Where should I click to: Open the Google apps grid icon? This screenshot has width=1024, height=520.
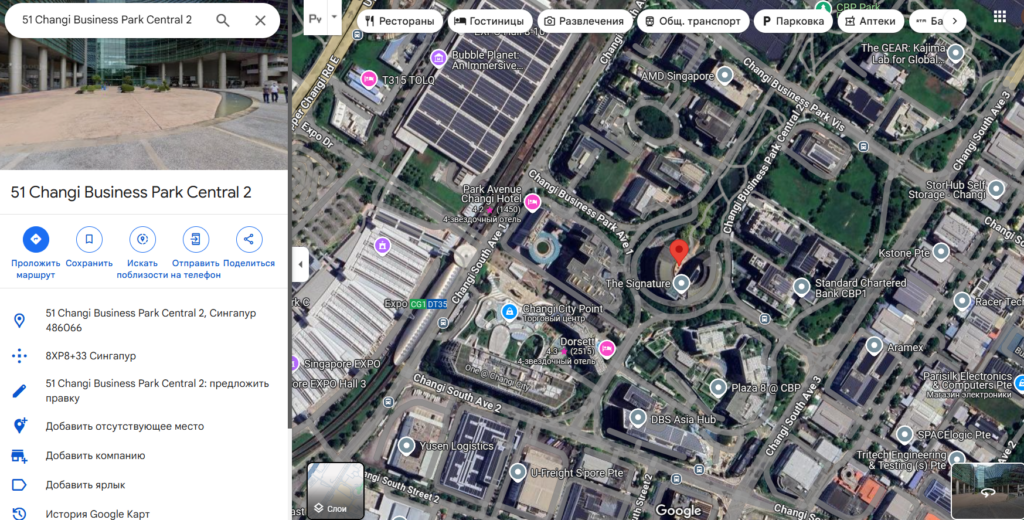tap(999, 17)
